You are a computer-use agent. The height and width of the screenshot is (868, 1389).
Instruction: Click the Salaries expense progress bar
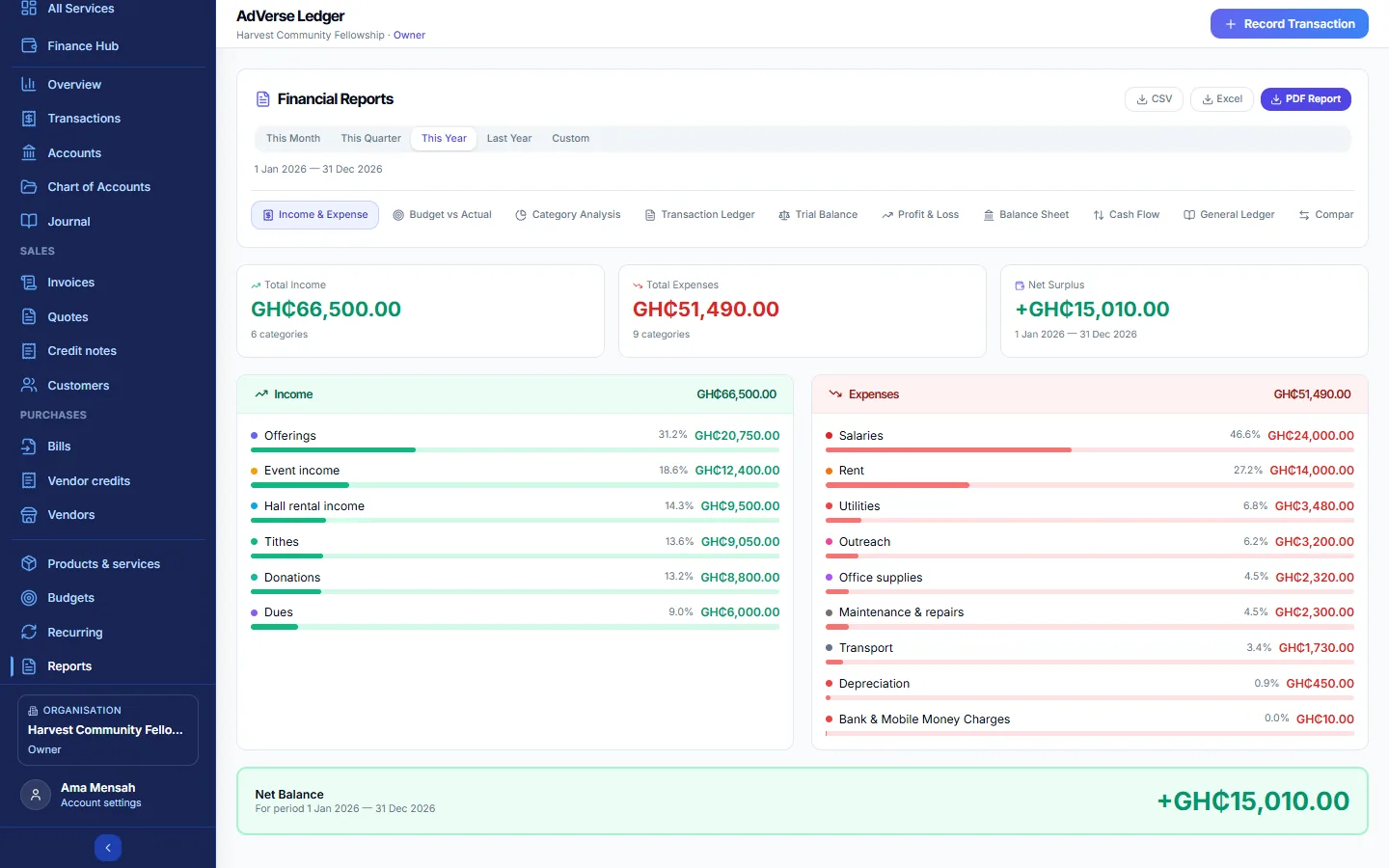(1090, 449)
